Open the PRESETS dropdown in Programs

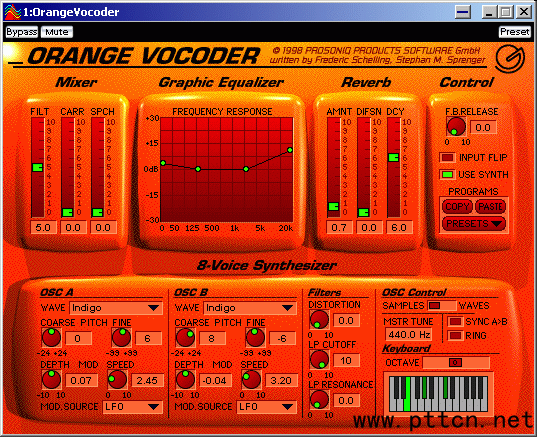tap(474, 224)
